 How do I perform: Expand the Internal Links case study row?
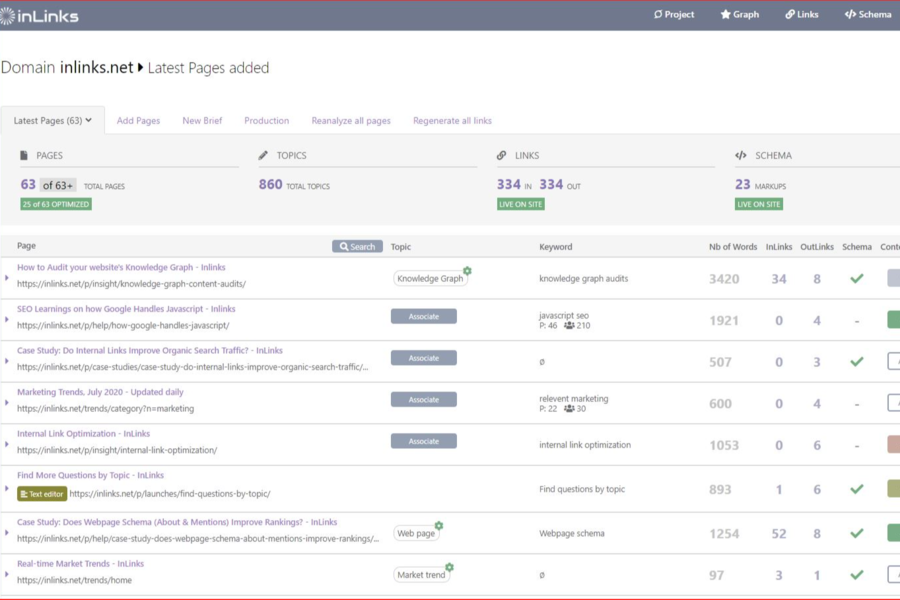click(7, 361)
